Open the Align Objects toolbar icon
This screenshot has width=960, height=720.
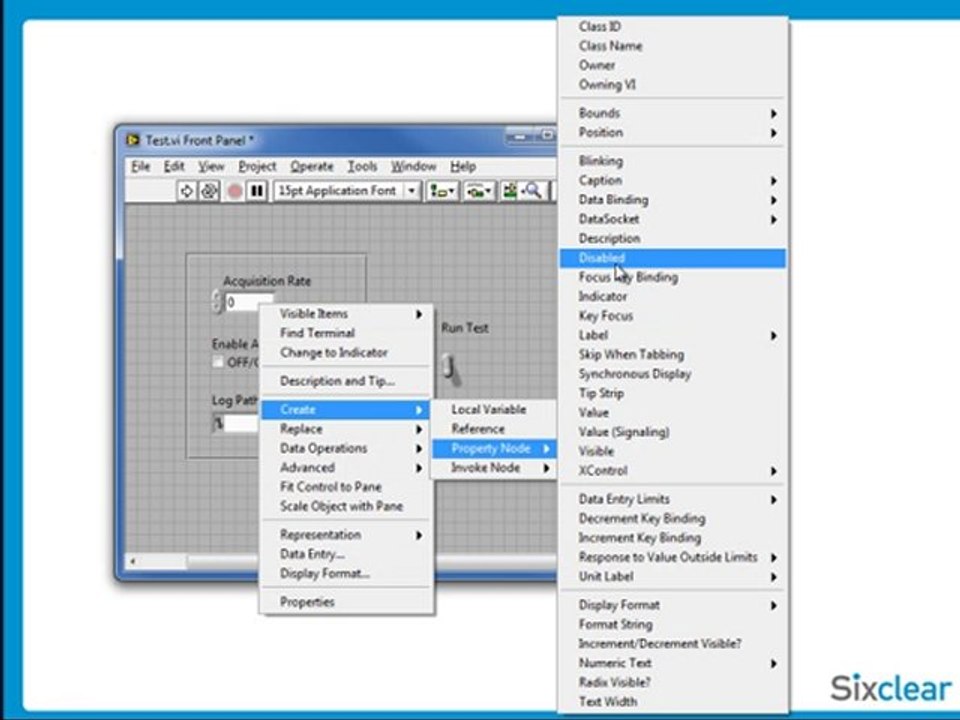443,191
